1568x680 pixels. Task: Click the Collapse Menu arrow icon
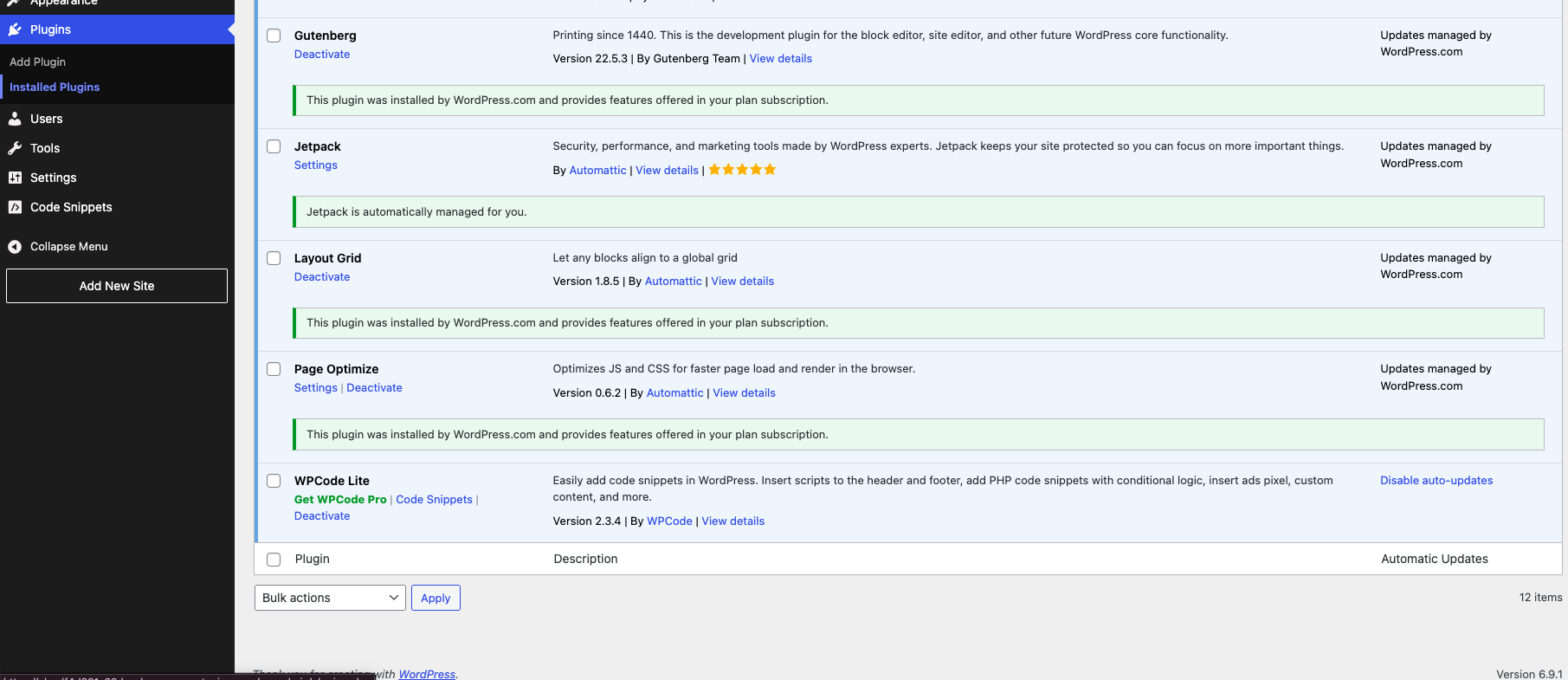15,247
